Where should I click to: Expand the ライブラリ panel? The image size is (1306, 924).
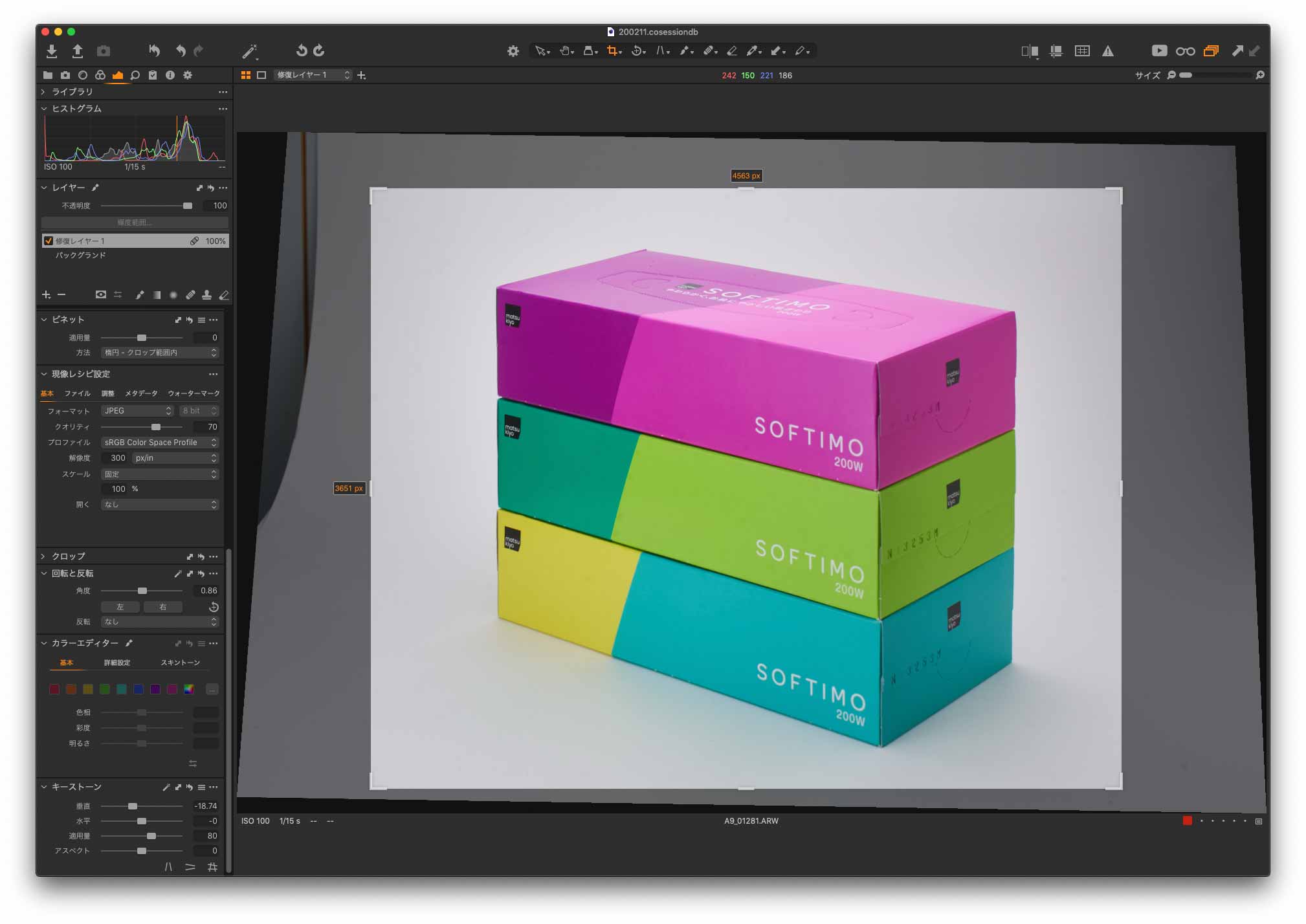(43, 92)
